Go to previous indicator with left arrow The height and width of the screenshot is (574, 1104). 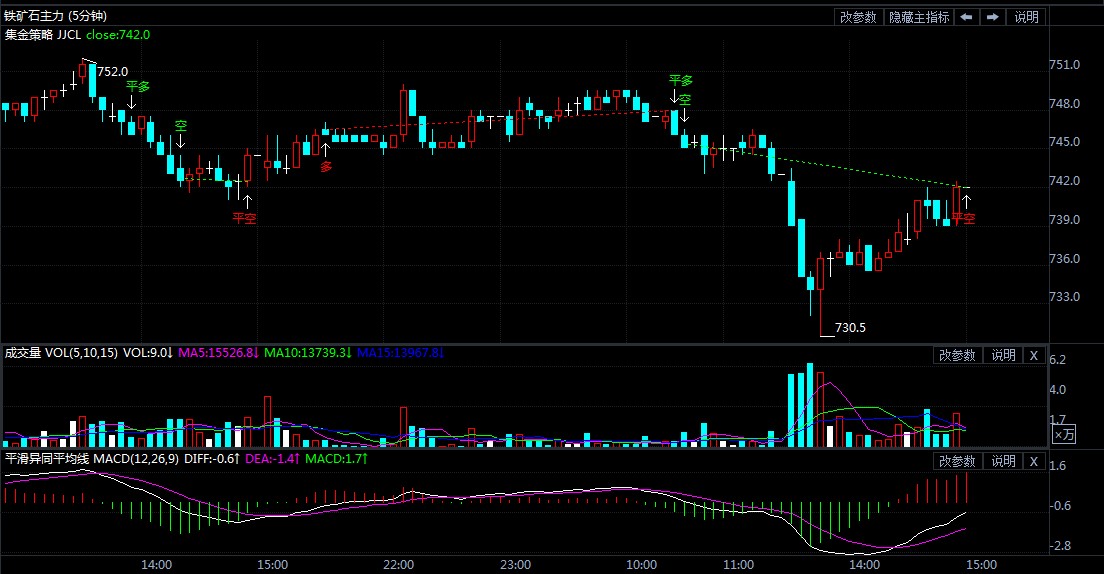[x=966, y=17]
